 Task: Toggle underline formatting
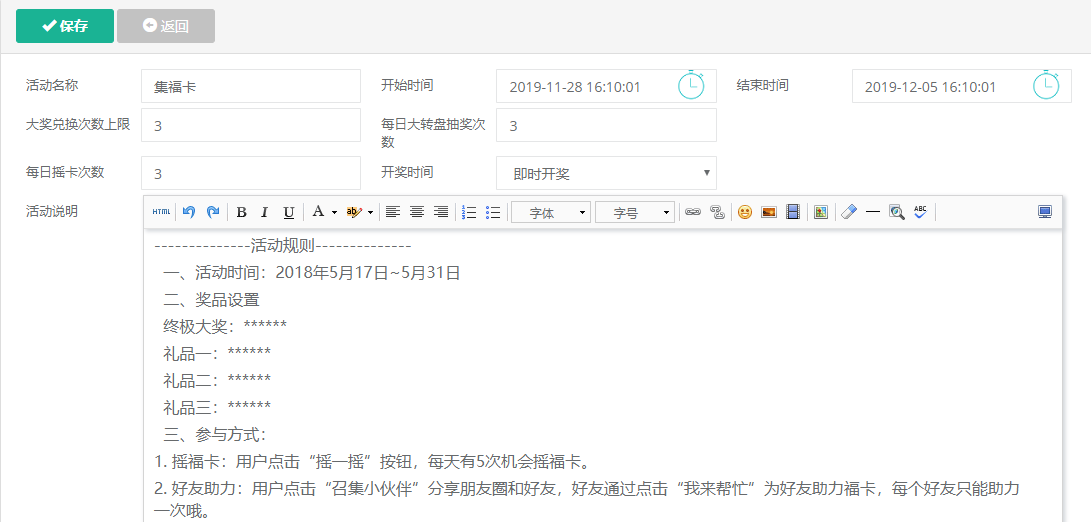coord(289,212)
